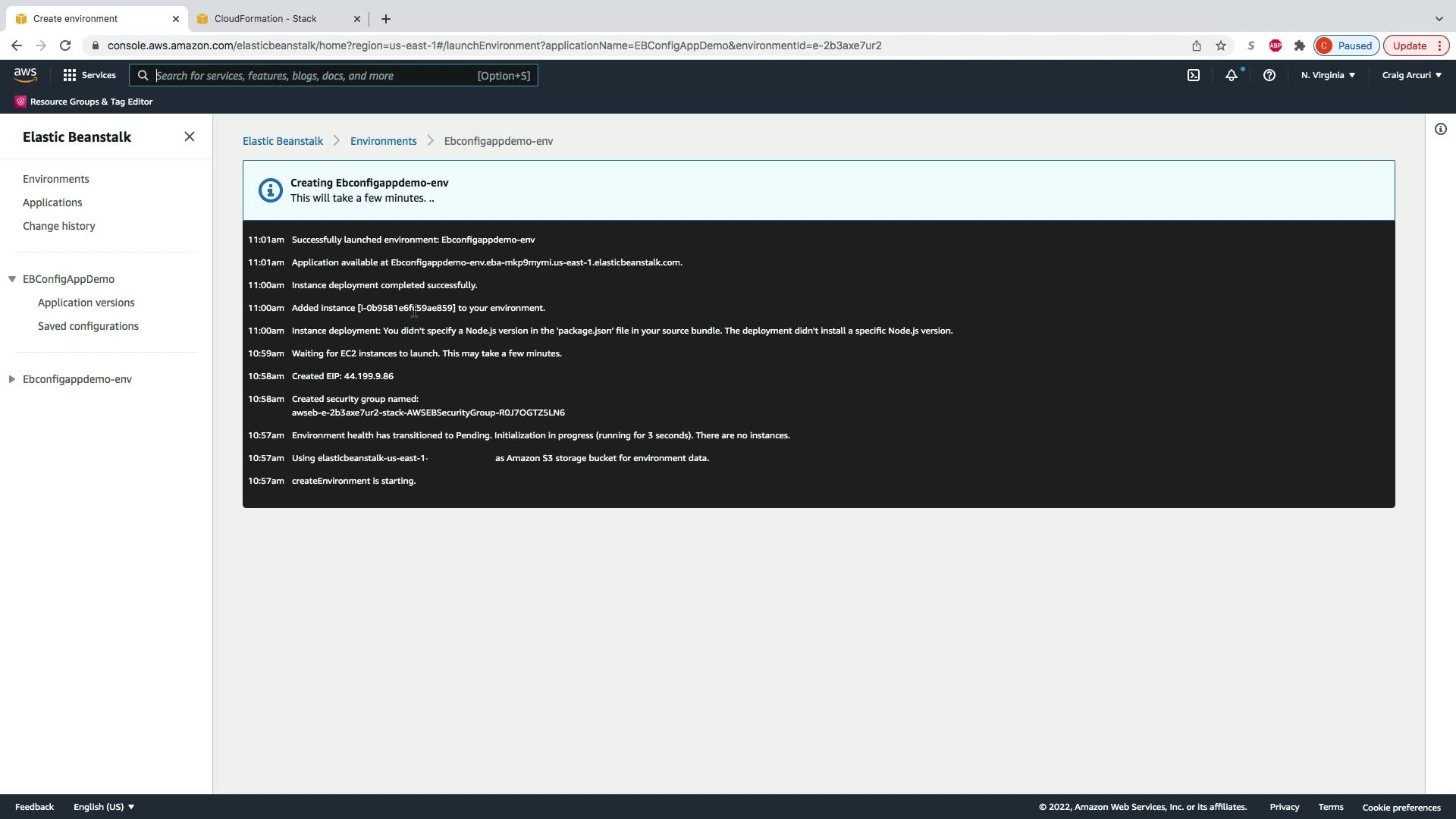Open AWS CloudShell icon in header

pos(1194,75)
